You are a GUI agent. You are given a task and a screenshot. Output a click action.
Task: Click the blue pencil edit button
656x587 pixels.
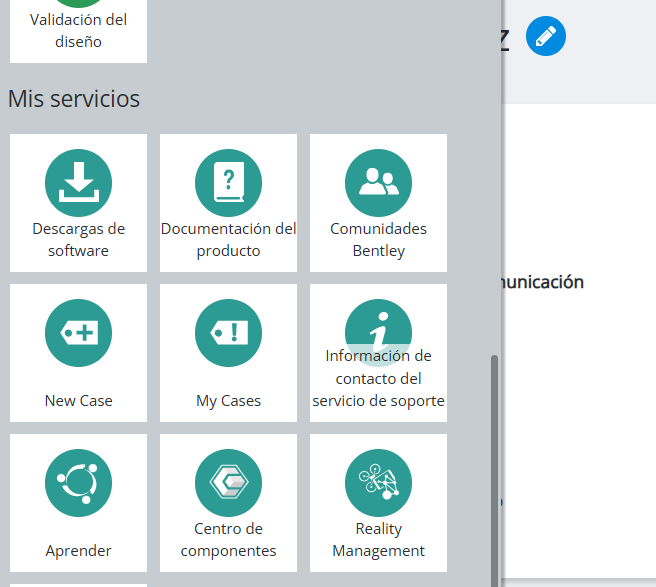point(546,36)
